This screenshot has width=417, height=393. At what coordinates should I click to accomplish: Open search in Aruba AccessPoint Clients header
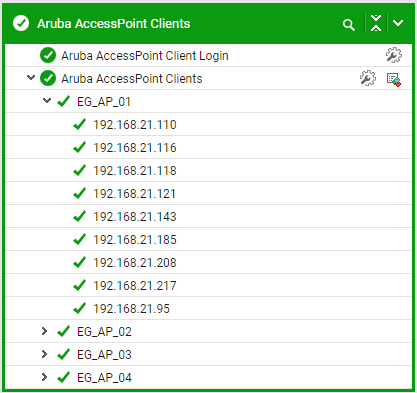point(349,25)
